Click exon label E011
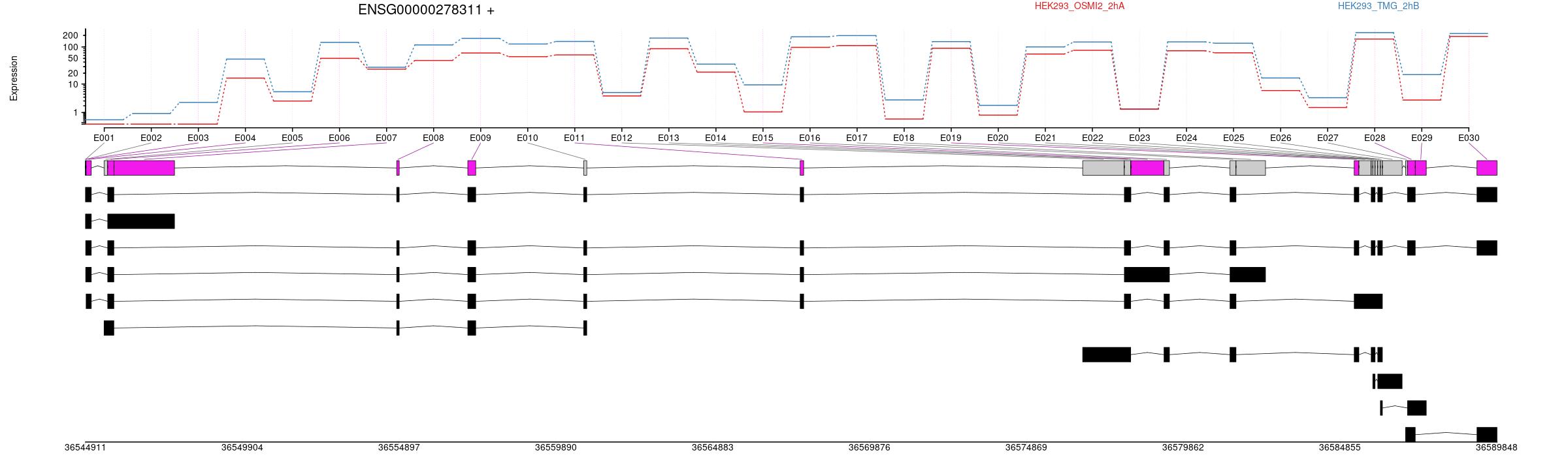 574,138
